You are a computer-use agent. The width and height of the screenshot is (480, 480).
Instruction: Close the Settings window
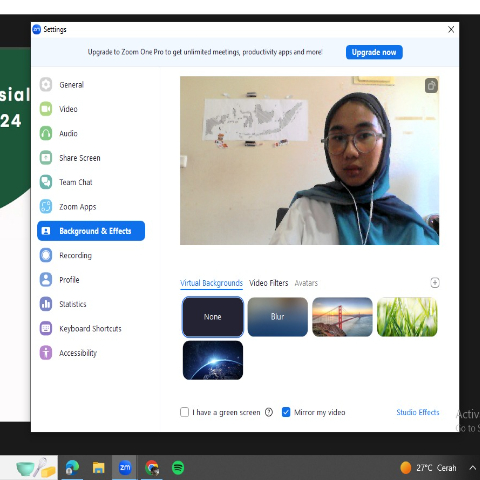tap(451, 29)
